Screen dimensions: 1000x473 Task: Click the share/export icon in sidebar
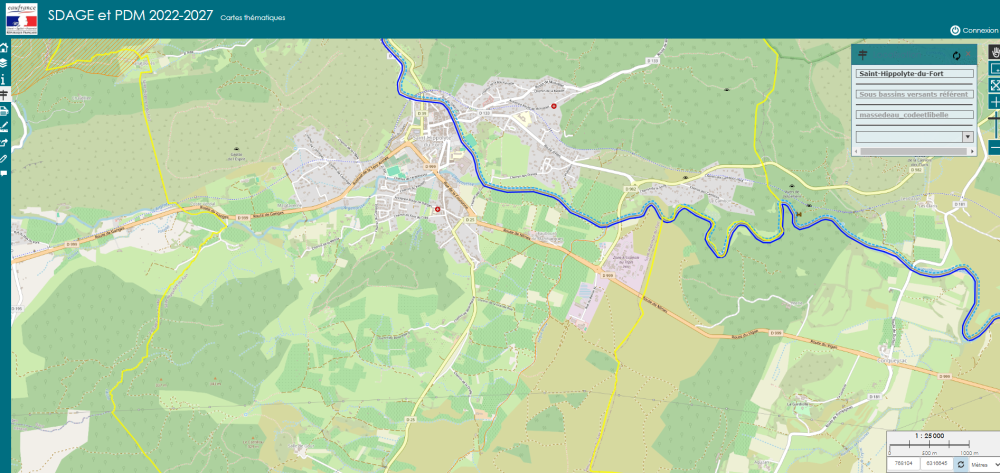click(x=5, y=142)
